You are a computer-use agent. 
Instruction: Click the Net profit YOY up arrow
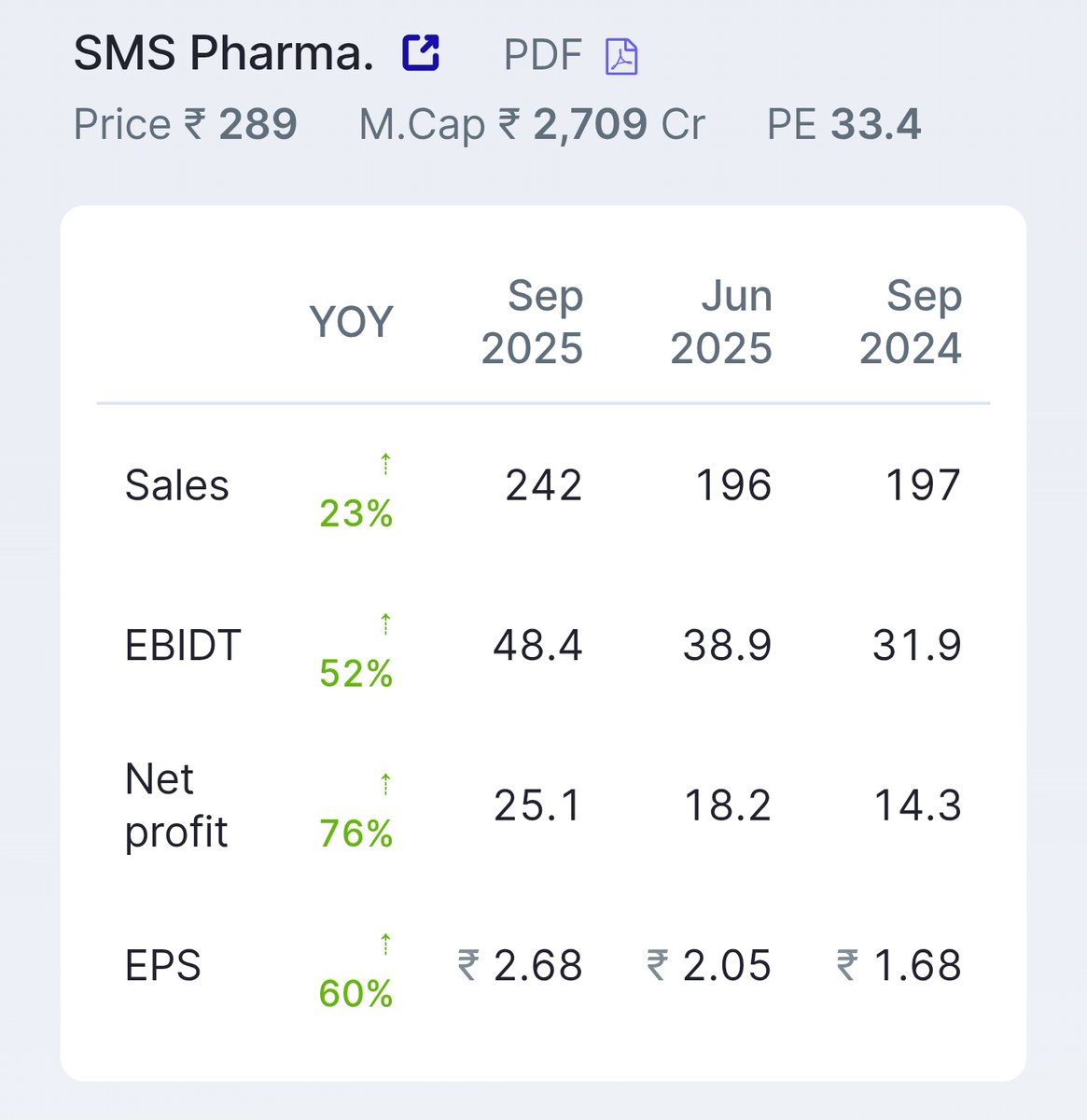tap(385, 784)
